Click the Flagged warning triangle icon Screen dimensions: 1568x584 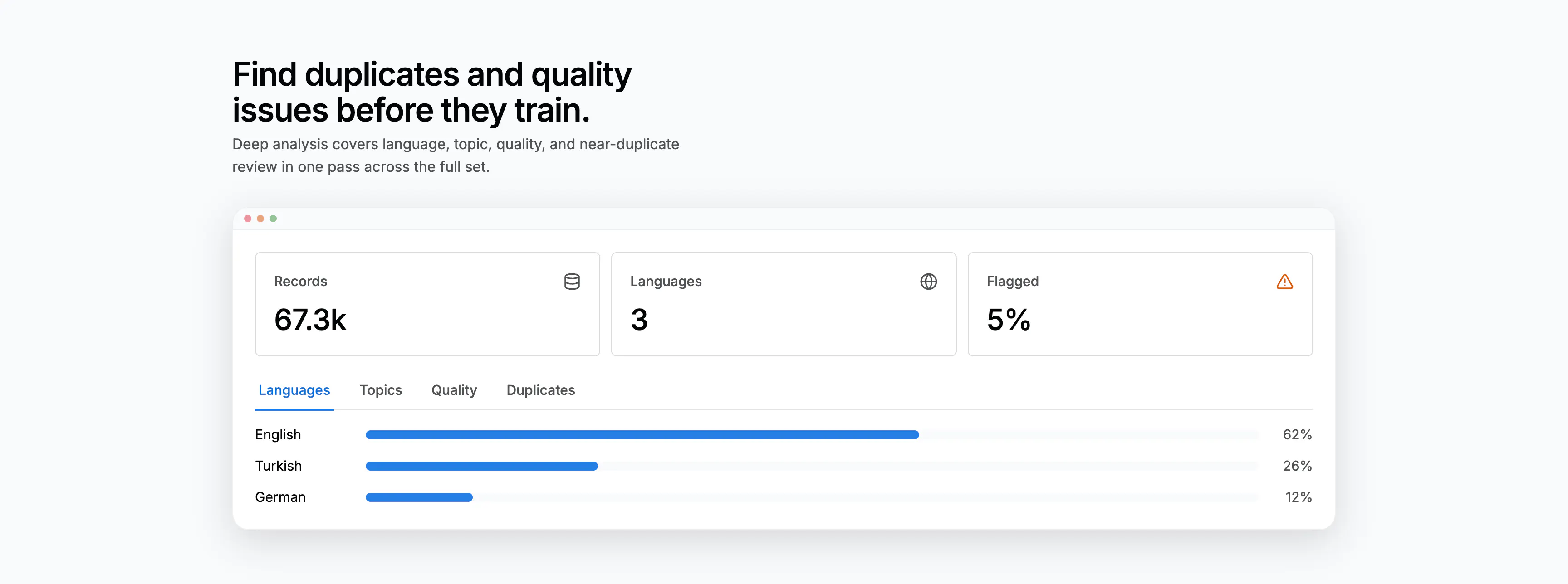click(1284, 282)
